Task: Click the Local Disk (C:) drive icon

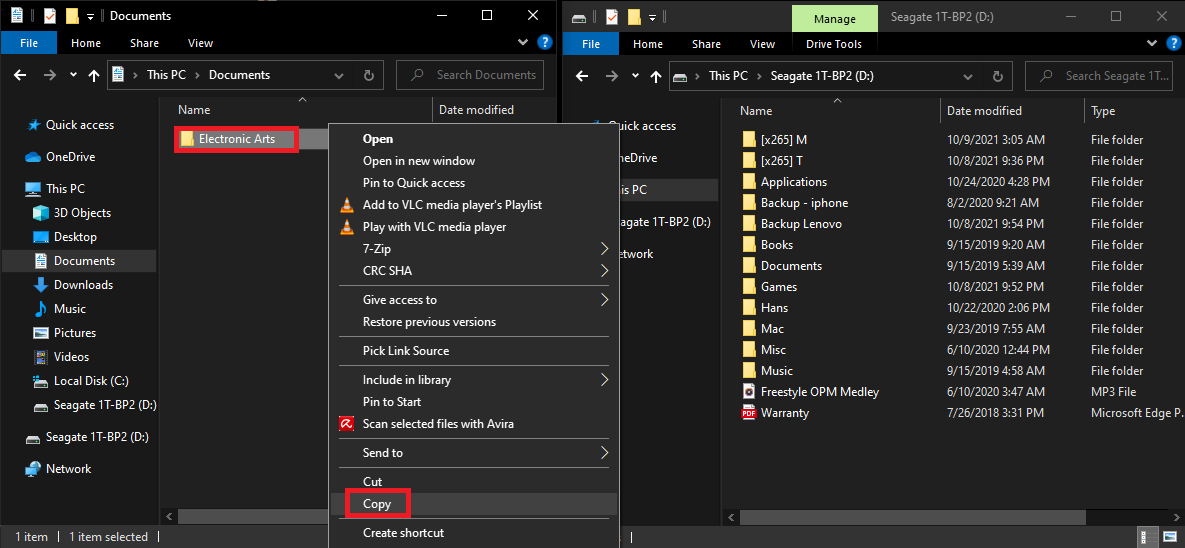Action: coord(41,381)
